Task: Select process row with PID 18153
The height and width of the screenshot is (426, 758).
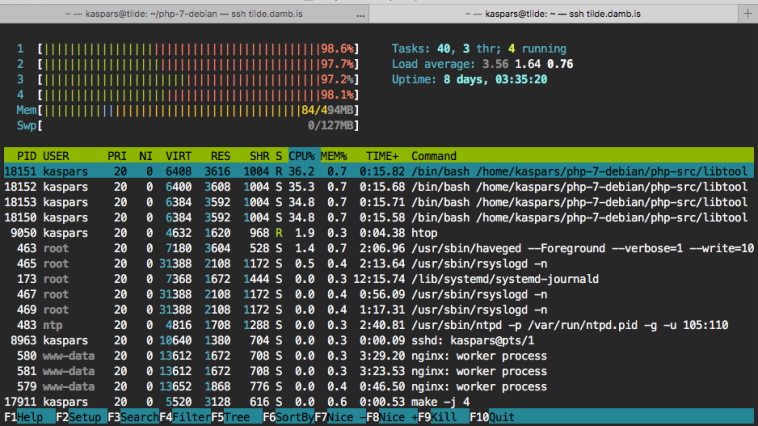Action: coord(379,203)
